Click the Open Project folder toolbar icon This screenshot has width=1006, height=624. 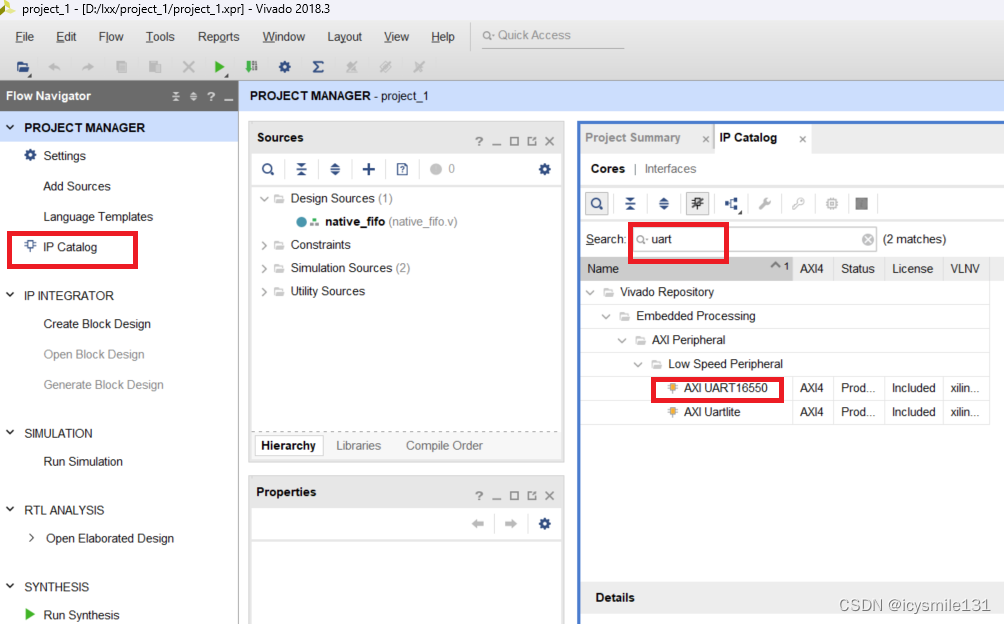[x=23, y=67]
